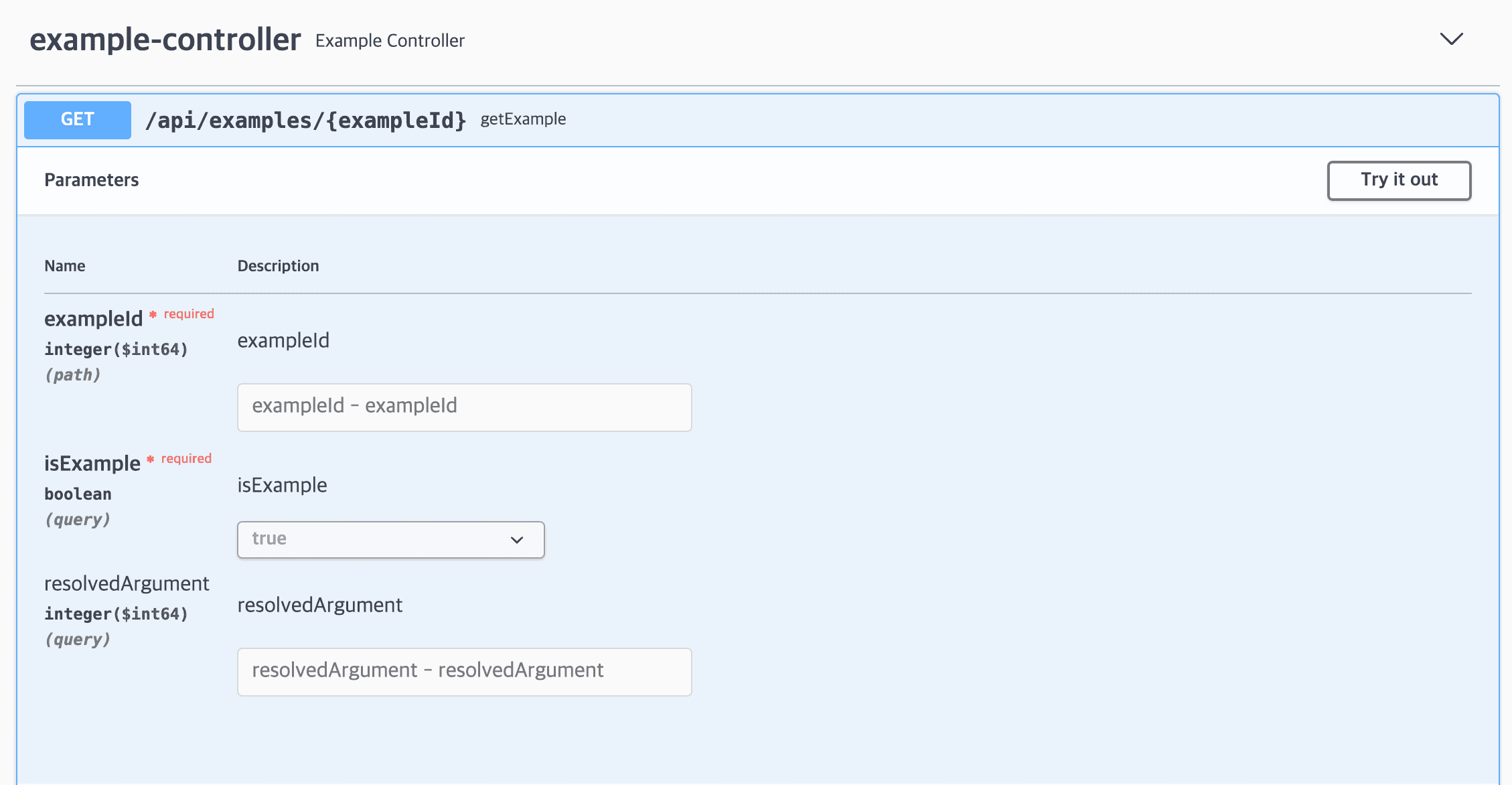This screenshot has height=785, width=1512.
Task: Click the boolean type label
Action: (x=78, y=494)
